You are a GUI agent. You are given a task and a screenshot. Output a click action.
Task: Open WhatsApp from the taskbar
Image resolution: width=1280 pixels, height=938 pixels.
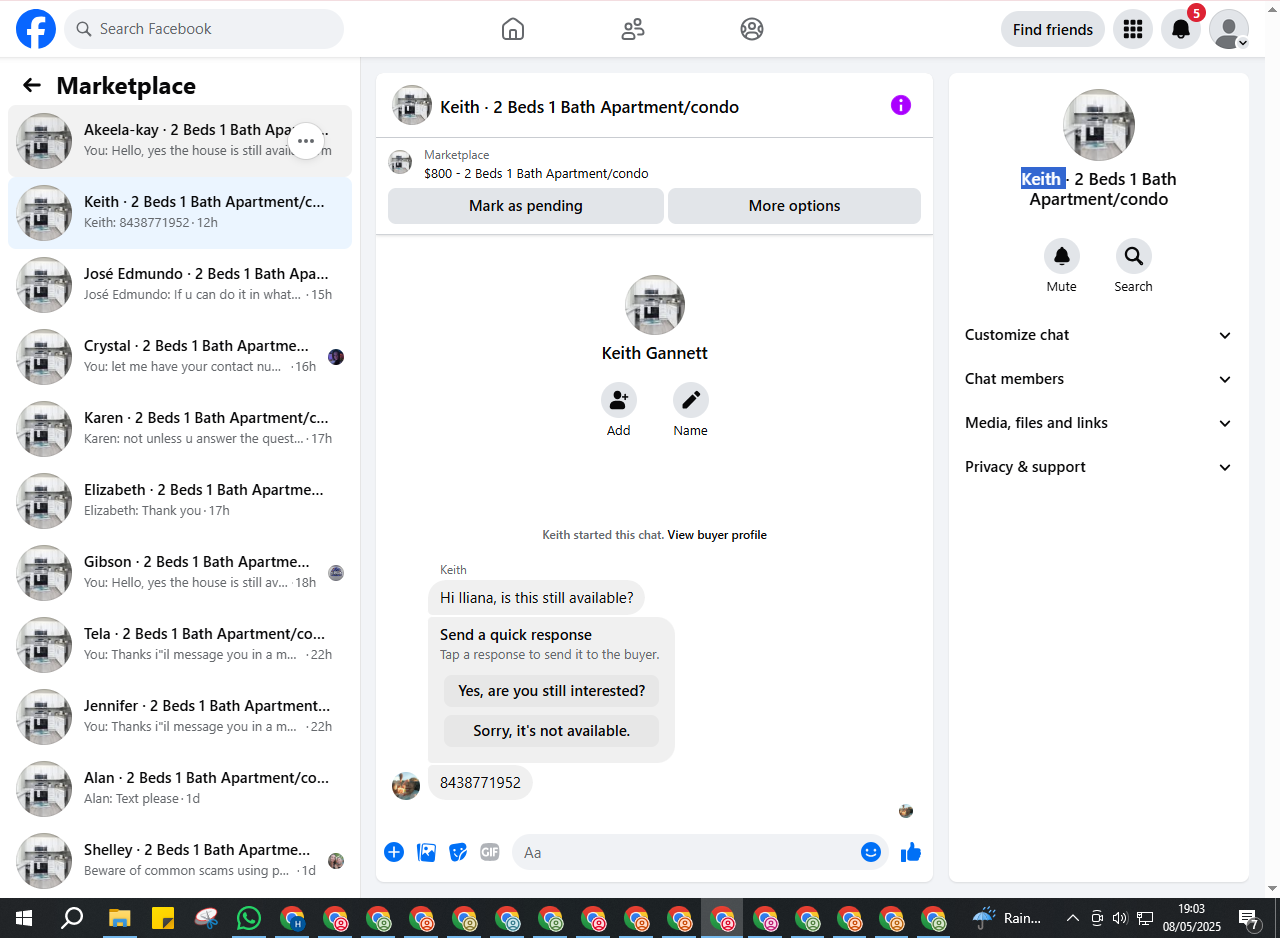tap(249, 918)
